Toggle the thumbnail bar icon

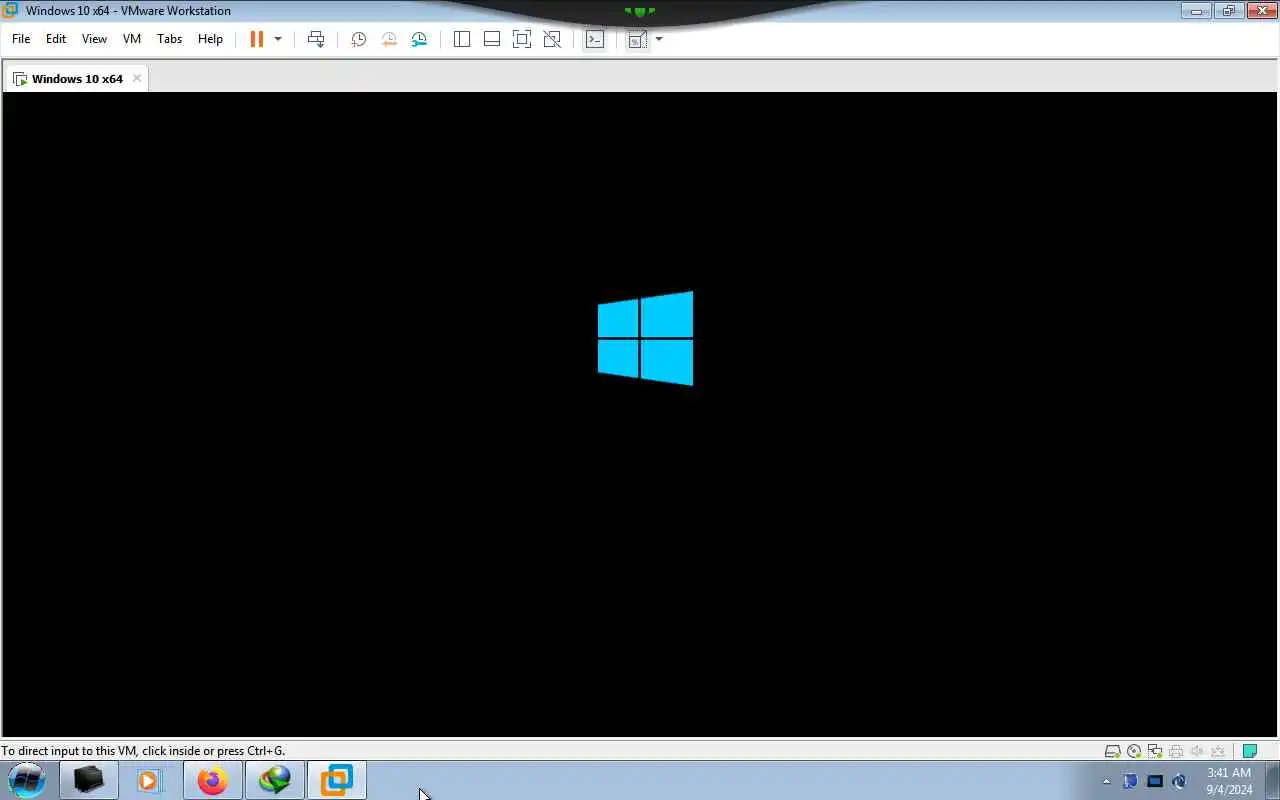pos(492,39)
